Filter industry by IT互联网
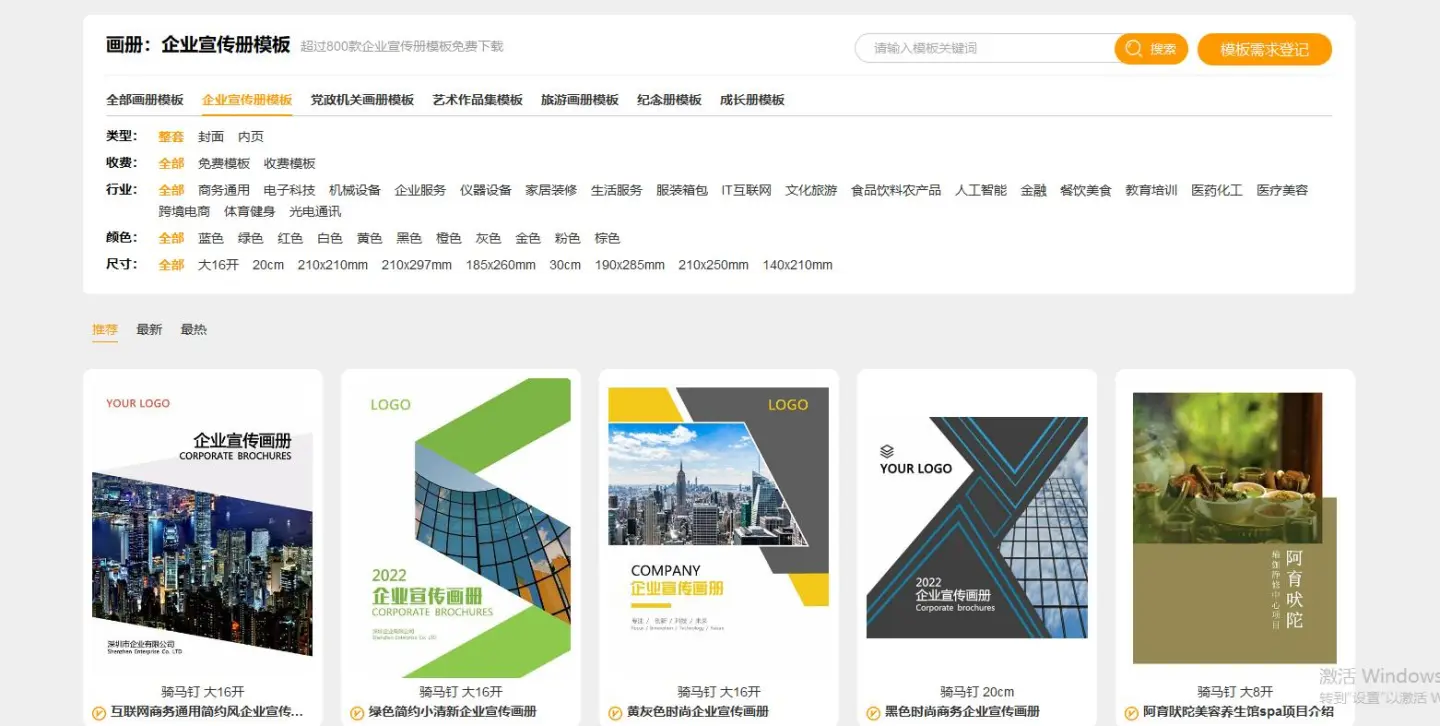Image resolution: width=1440 pixels, height=726 pixels. (x=747, y=190)
